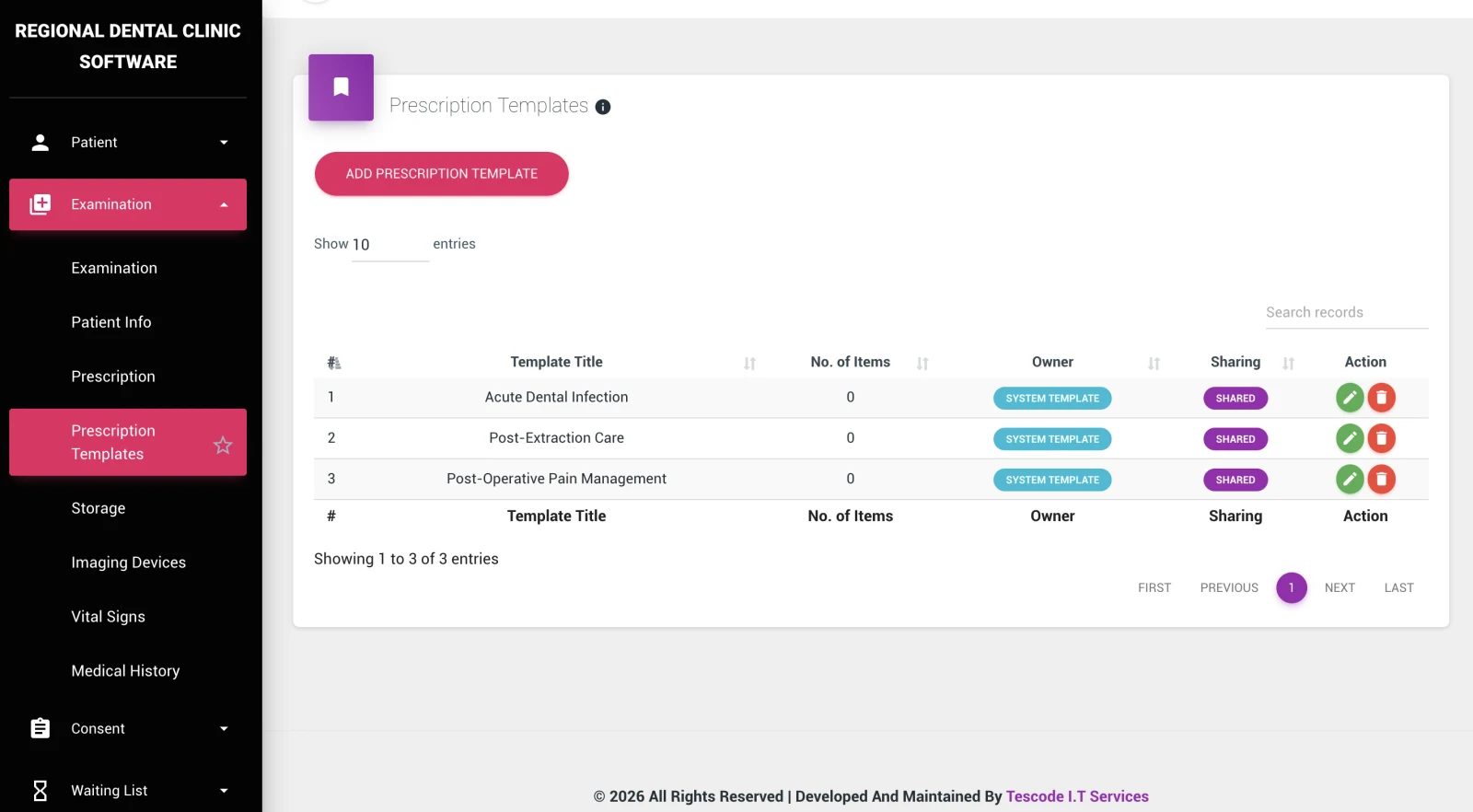This screenshot has width=1473, height=812.
Task: Click the Consent clipboard icon
Action: click(41, 728)
